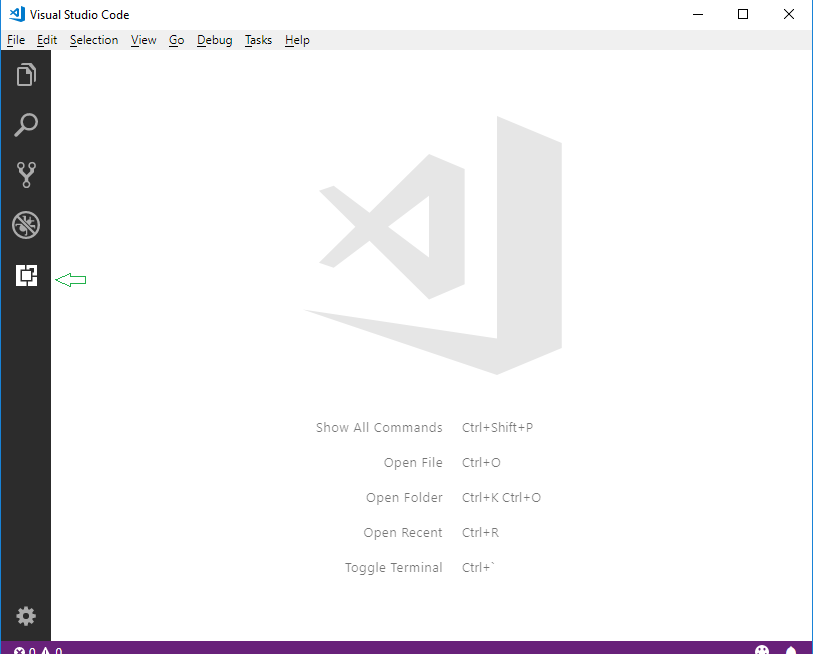
Task: Click the notifications bell in status bar
Action: pos(791,650)
